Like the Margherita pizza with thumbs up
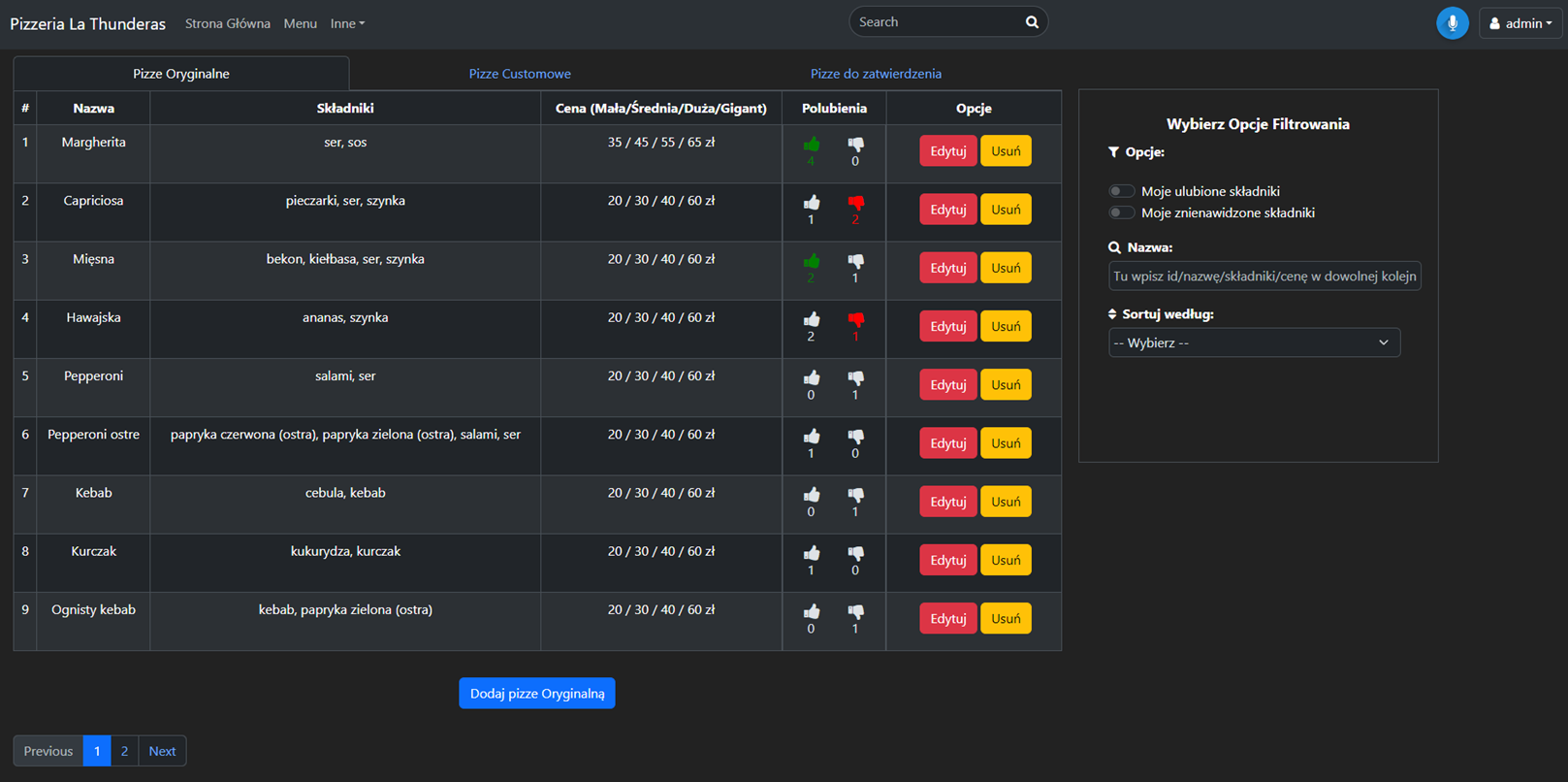Screen dimensions: 1568x782 pyautogui.click(x=812, y=145)
